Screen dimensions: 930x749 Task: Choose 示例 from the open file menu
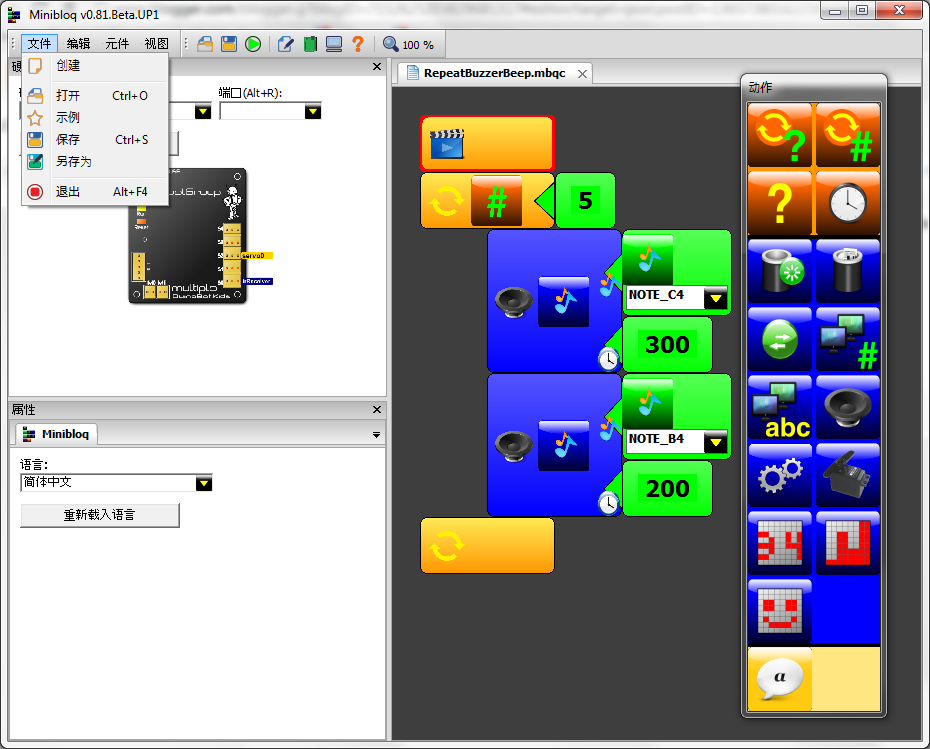[66, 117]
